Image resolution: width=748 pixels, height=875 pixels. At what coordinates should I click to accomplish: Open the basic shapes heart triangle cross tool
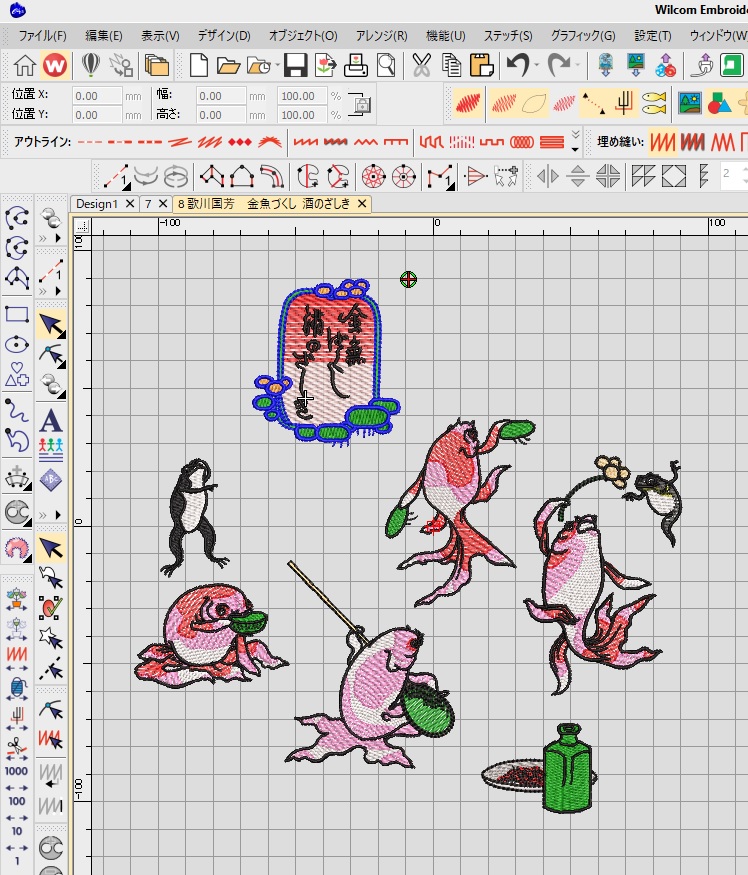(x=17, y=374)
